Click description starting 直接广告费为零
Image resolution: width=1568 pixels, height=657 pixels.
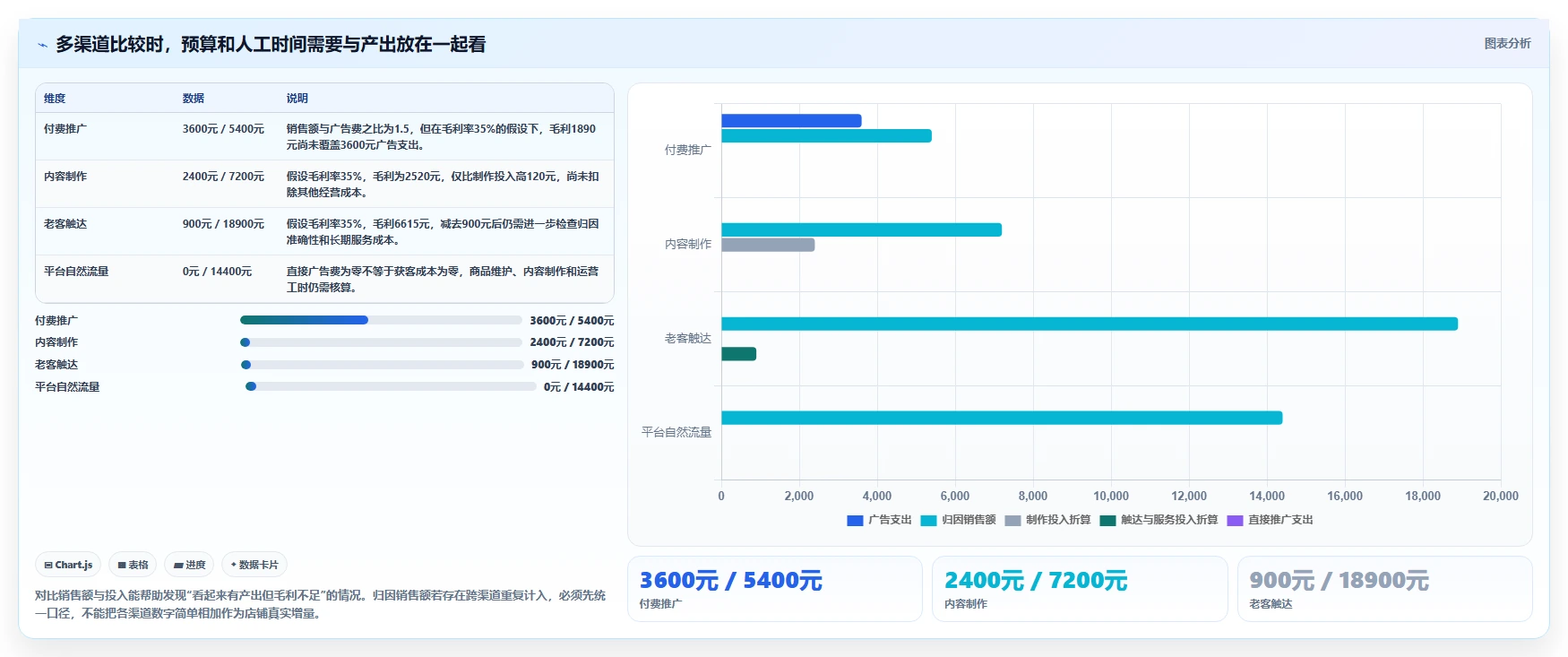[443, 280]
